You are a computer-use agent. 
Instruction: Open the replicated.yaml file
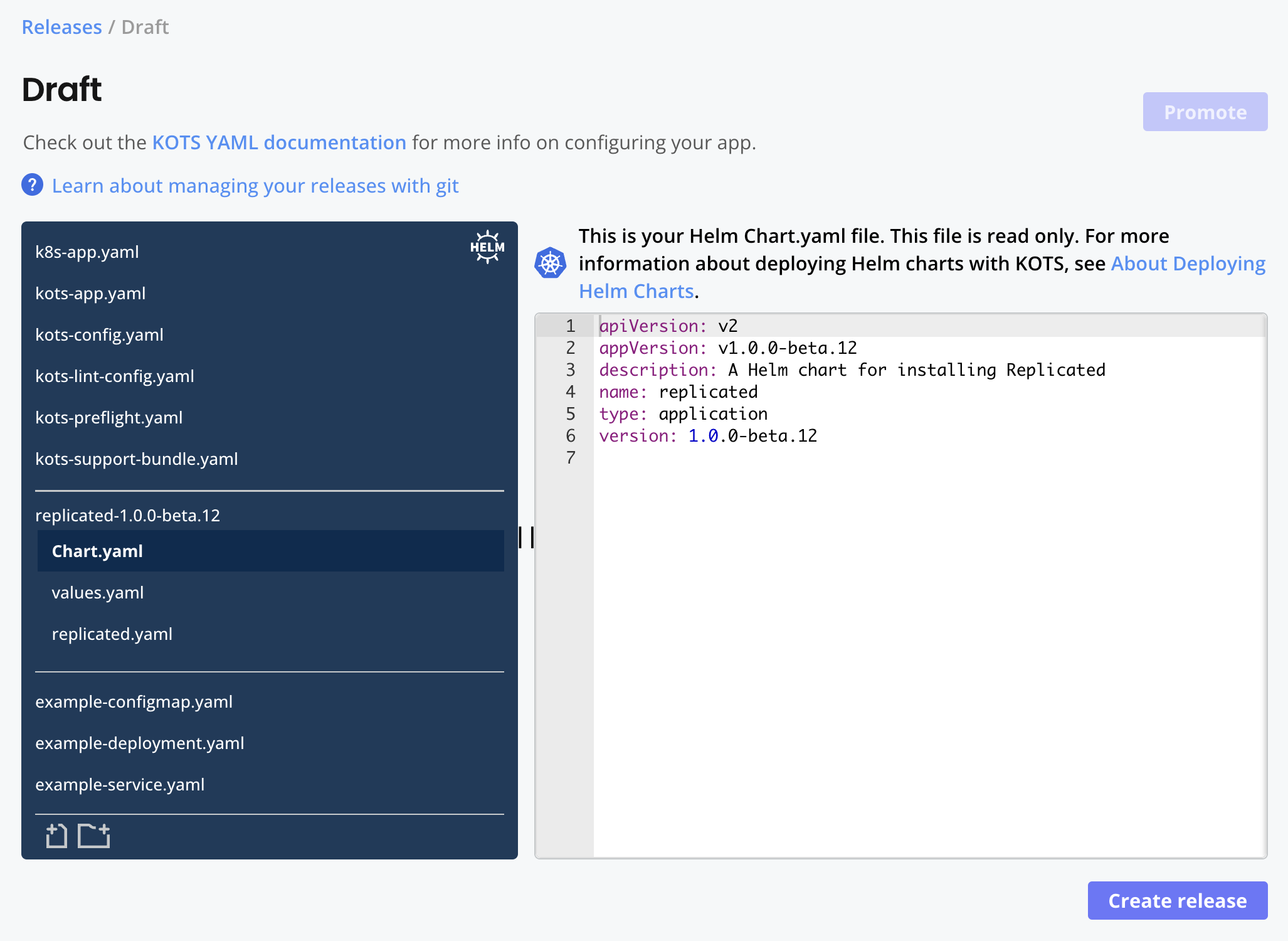(112, 634)
